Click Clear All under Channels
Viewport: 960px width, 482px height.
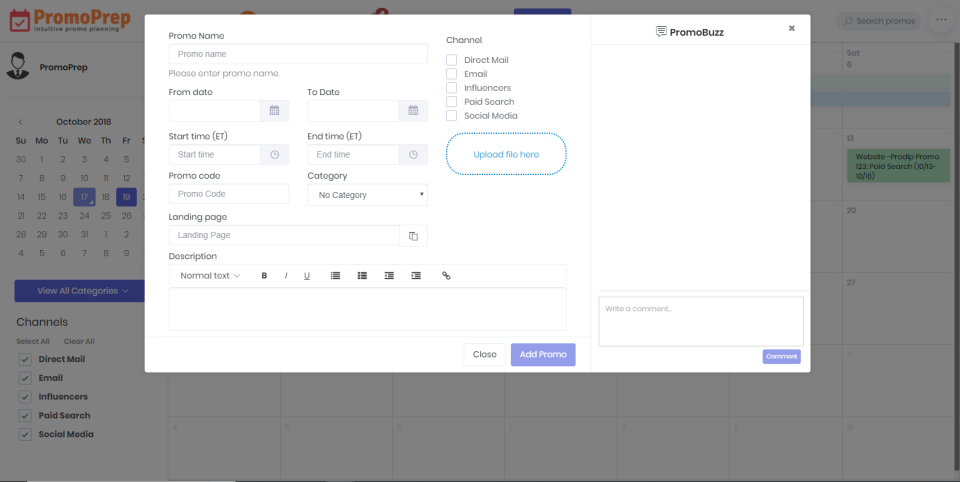pos(79,342)
